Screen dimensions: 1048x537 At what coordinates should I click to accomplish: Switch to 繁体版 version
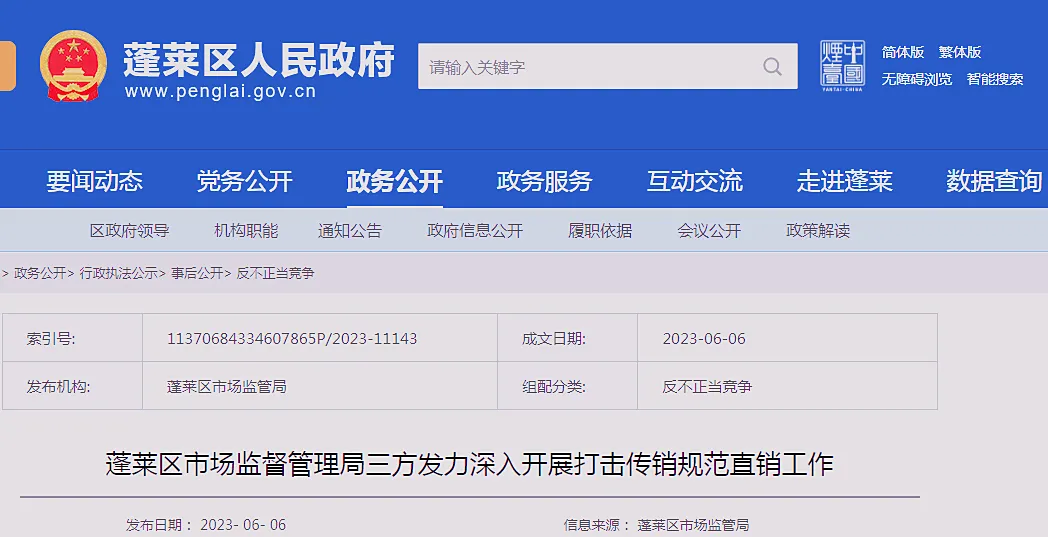959,52
